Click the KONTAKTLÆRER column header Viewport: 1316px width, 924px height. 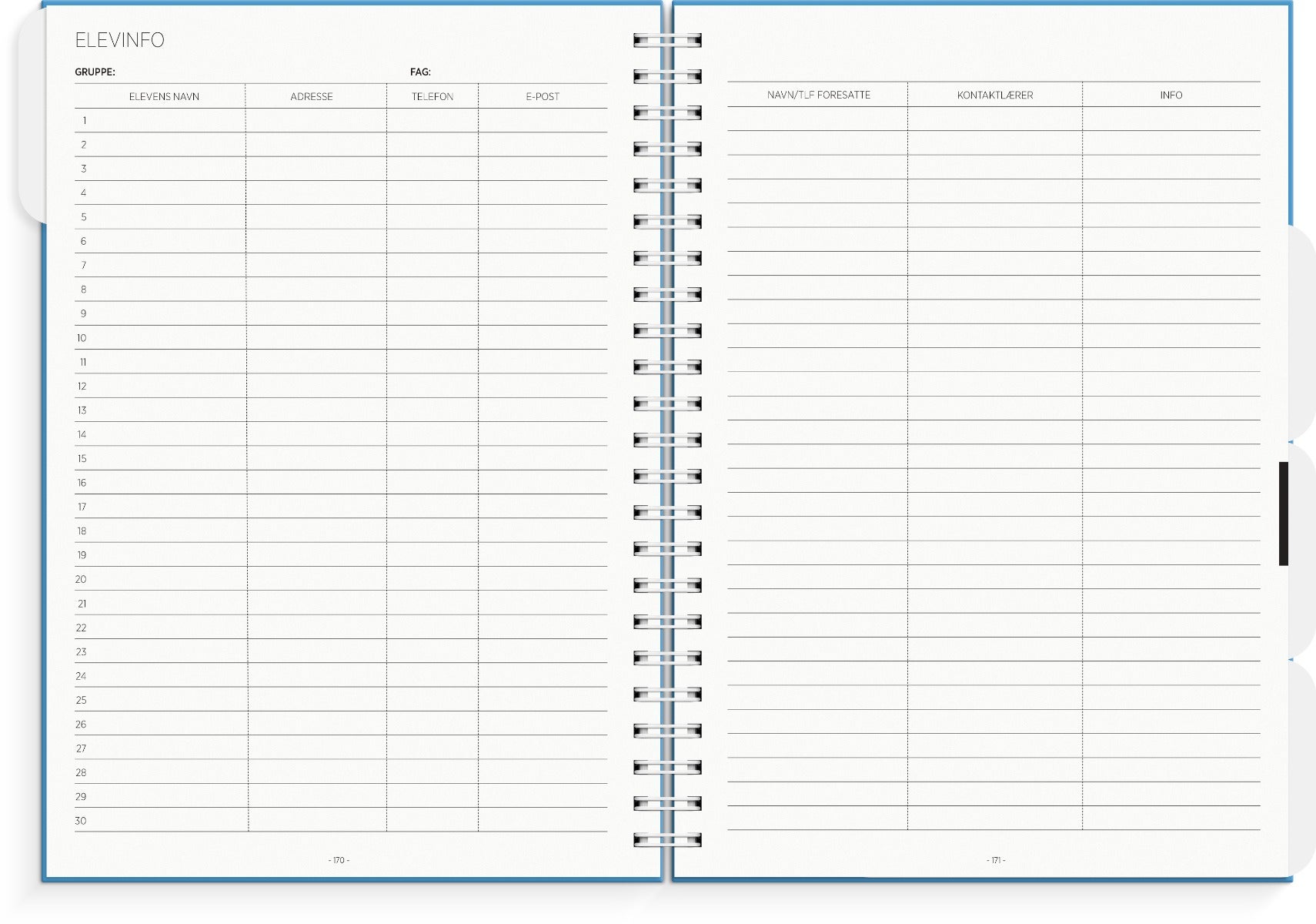pyautogui.click(x=995, y=95)
